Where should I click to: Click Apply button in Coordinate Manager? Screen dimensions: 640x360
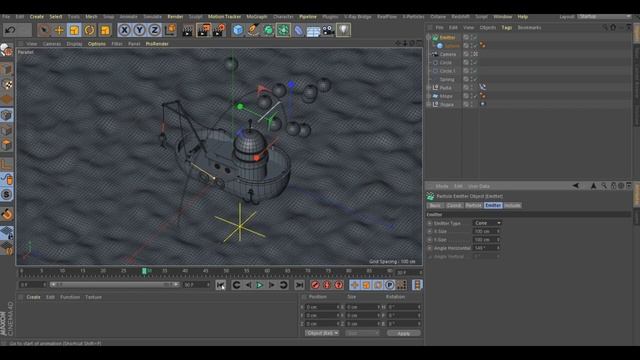pyautogui.click(x=404, y=333)
